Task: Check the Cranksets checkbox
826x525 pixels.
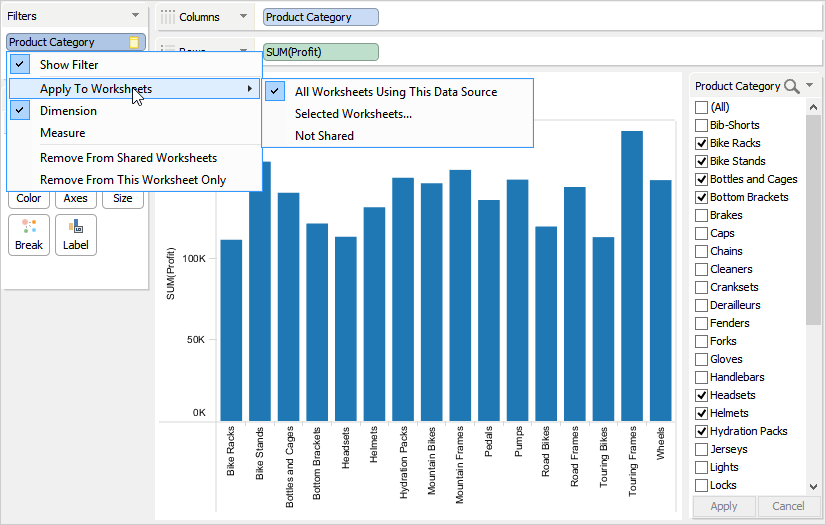Action: 701,288
